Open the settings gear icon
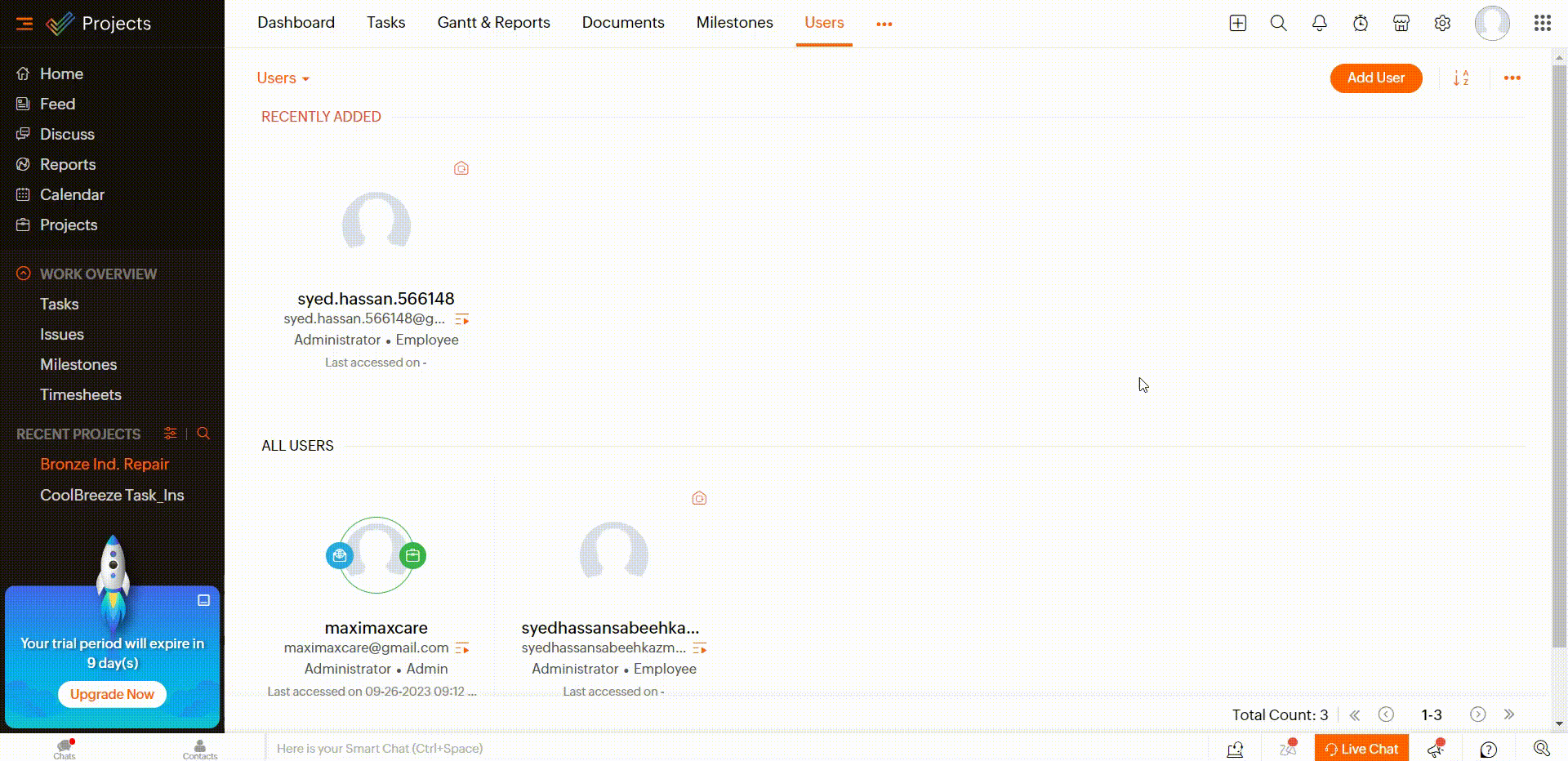1568x761 pixels. (1442, 24)
